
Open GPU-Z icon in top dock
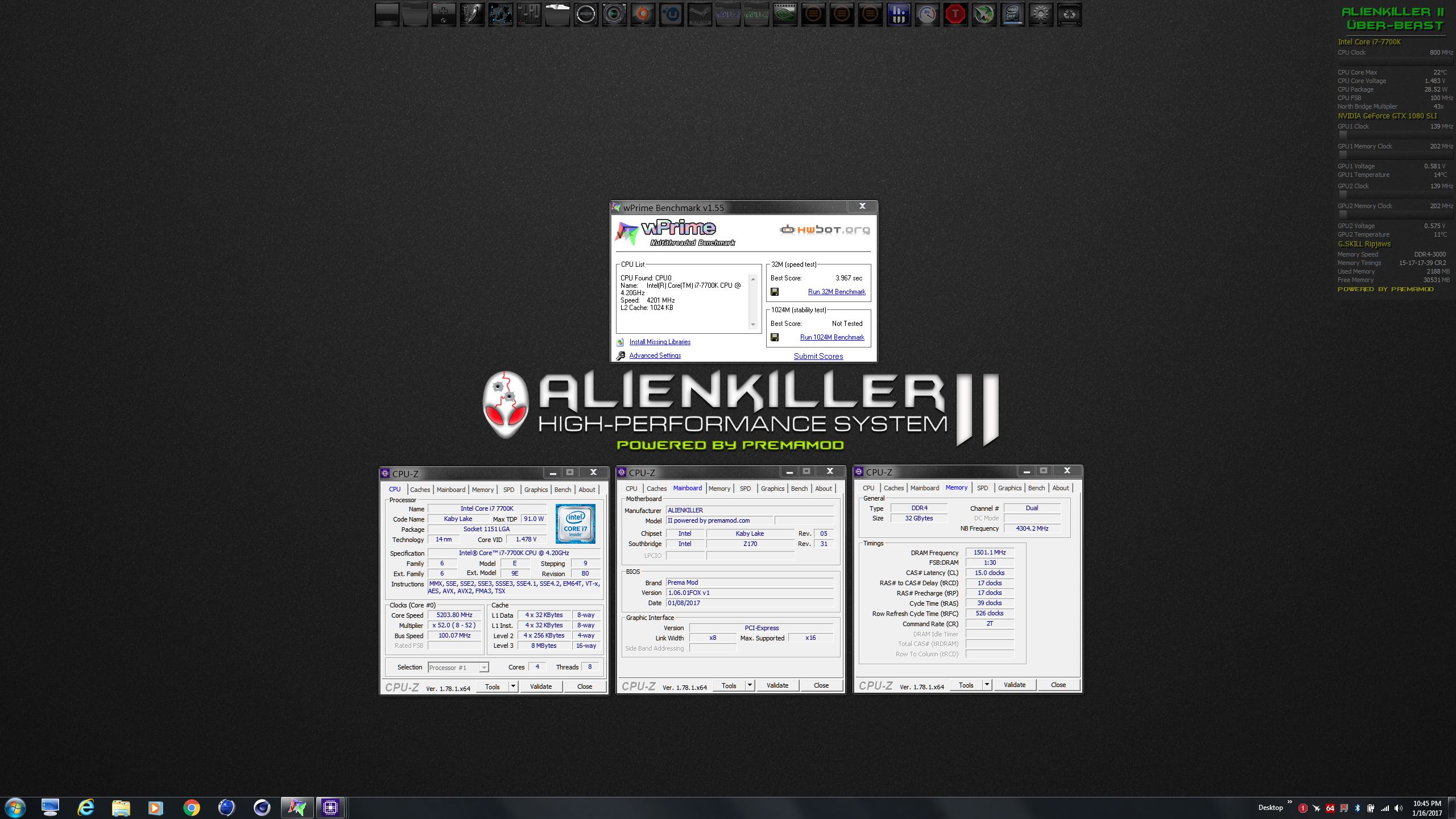(756, 15)
